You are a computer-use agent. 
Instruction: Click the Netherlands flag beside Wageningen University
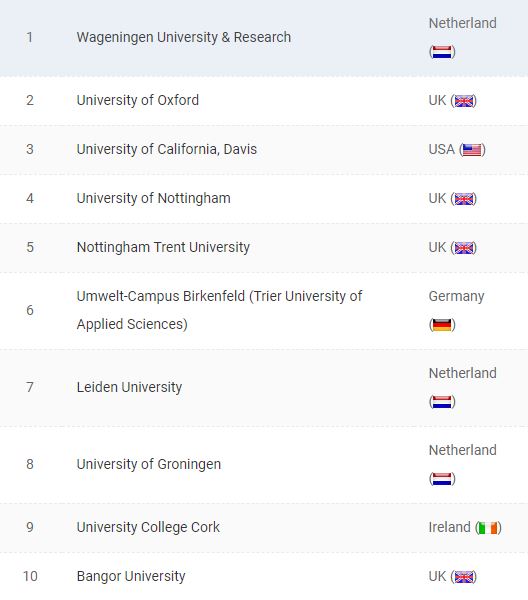point(442,52)
